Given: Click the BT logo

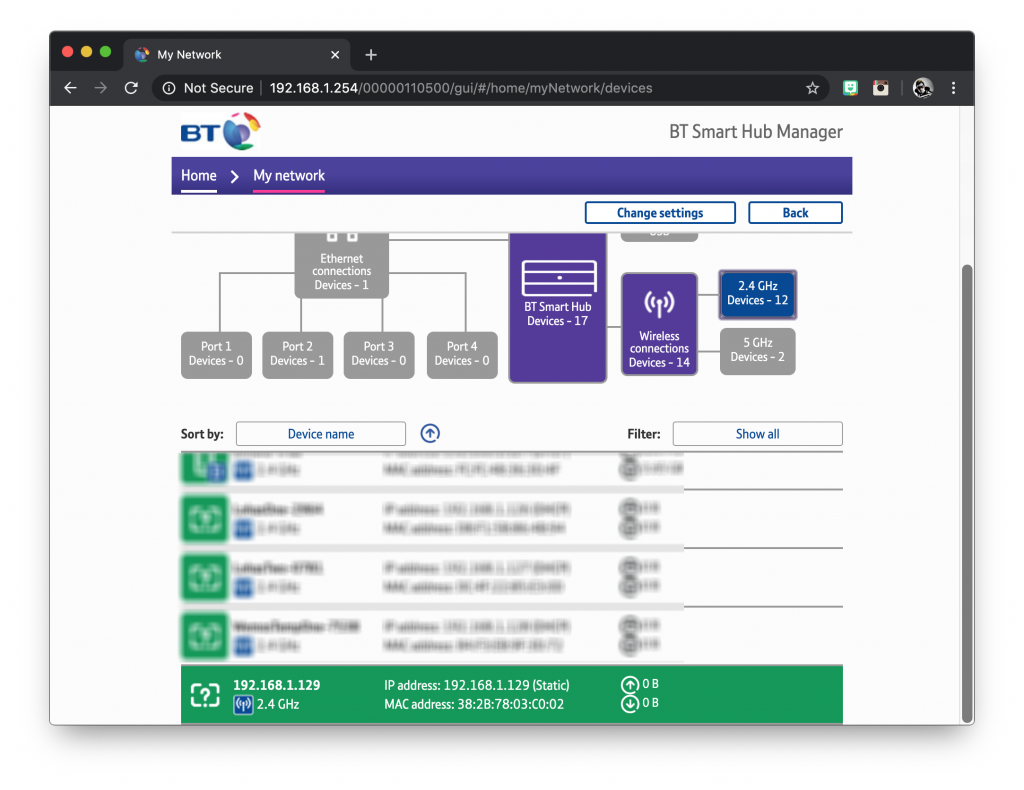Looking at the screenshot, I should pos(220,132).
